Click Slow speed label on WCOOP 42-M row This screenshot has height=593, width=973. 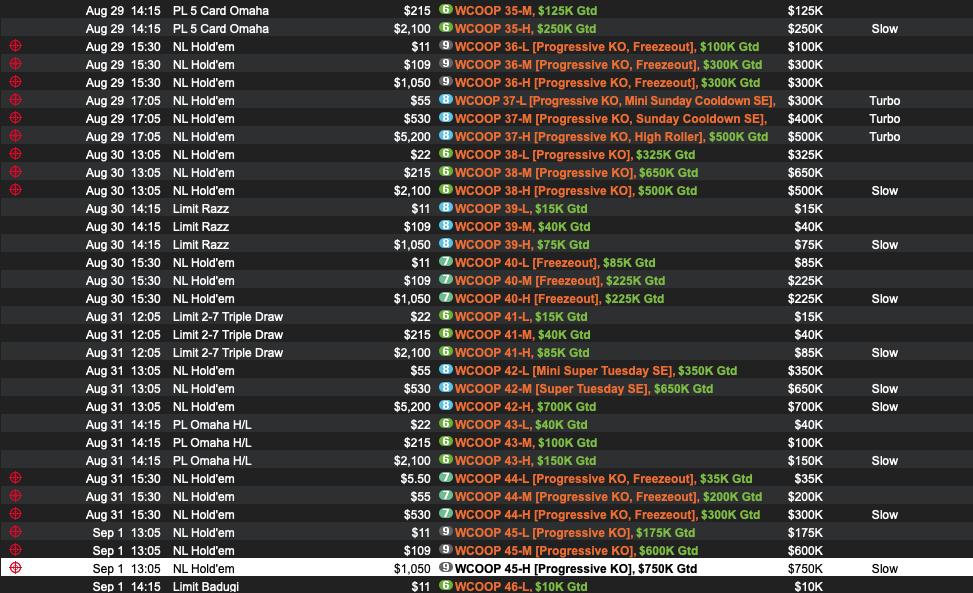pyautogui.click(x=884, y=388)
